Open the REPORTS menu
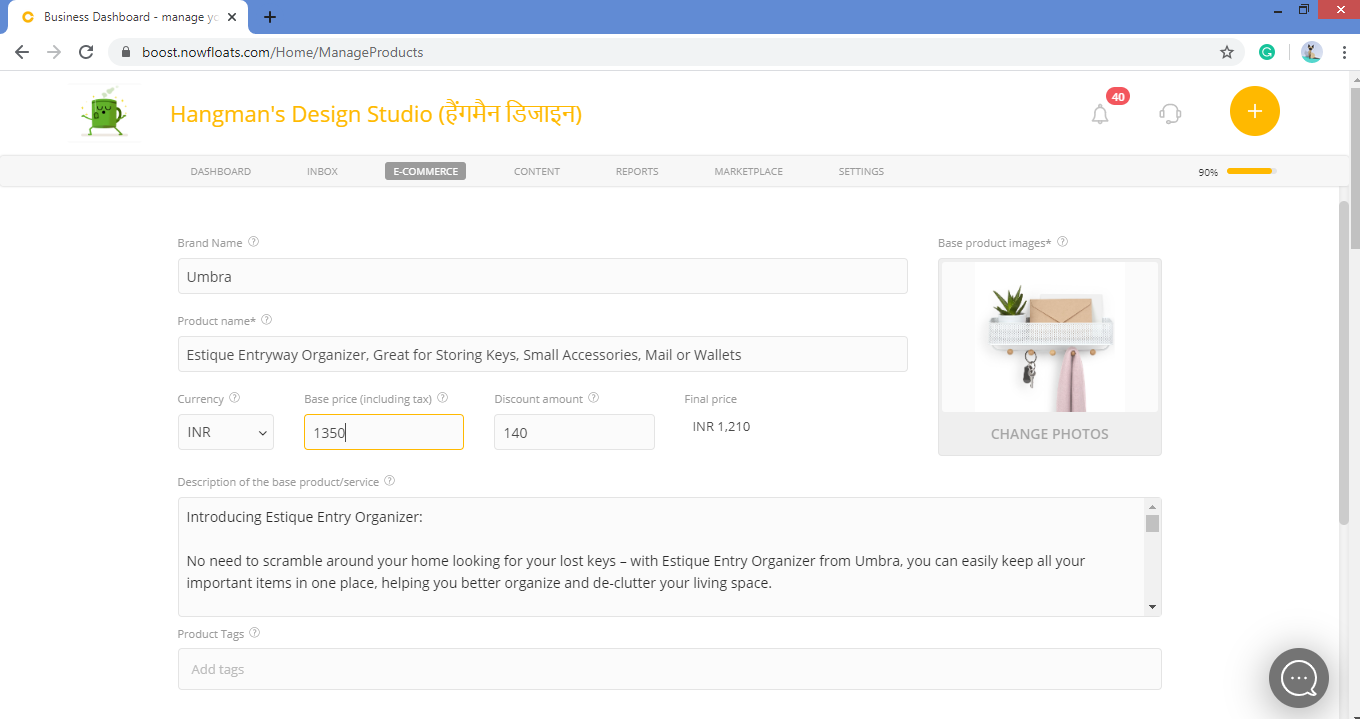Screen dimensions: 1360x719 pyautogui.click(x=637, y=172)
